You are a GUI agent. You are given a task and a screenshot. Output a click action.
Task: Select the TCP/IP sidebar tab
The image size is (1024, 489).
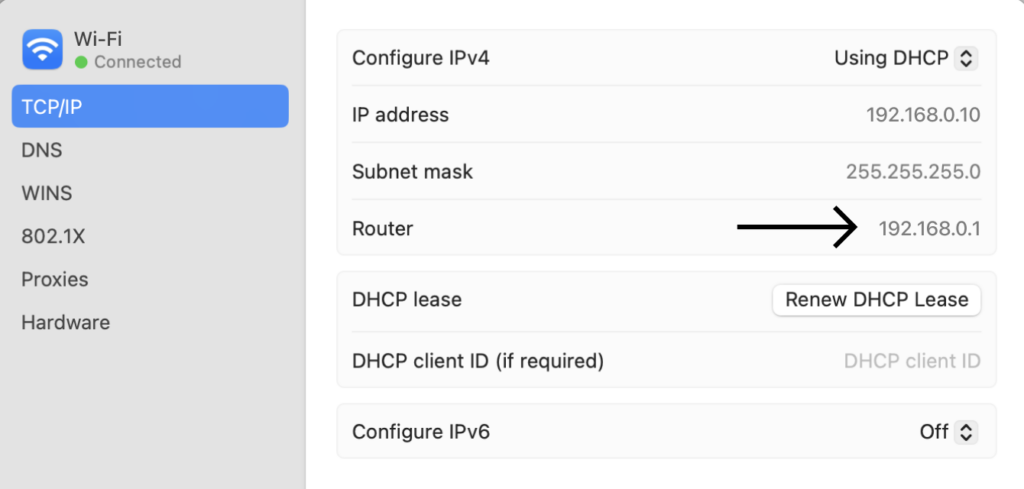click(150, 107)
